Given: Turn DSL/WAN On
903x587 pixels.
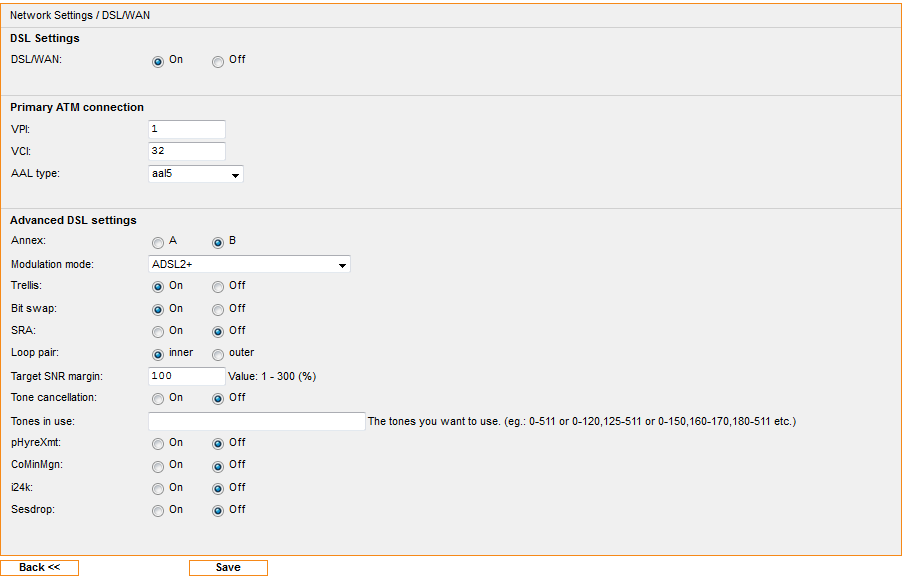Looking at the screenshot, I should coord(158,62).
